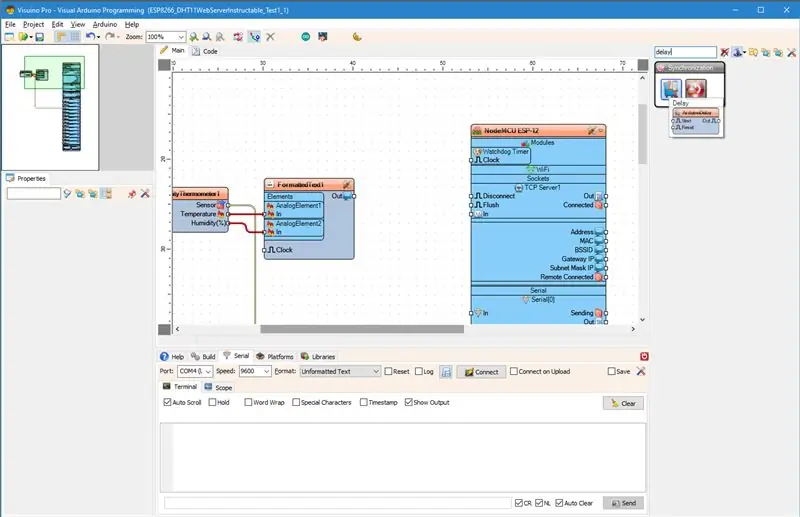Open dropdown arrow beside Open project icon

(x=31, y=37)
